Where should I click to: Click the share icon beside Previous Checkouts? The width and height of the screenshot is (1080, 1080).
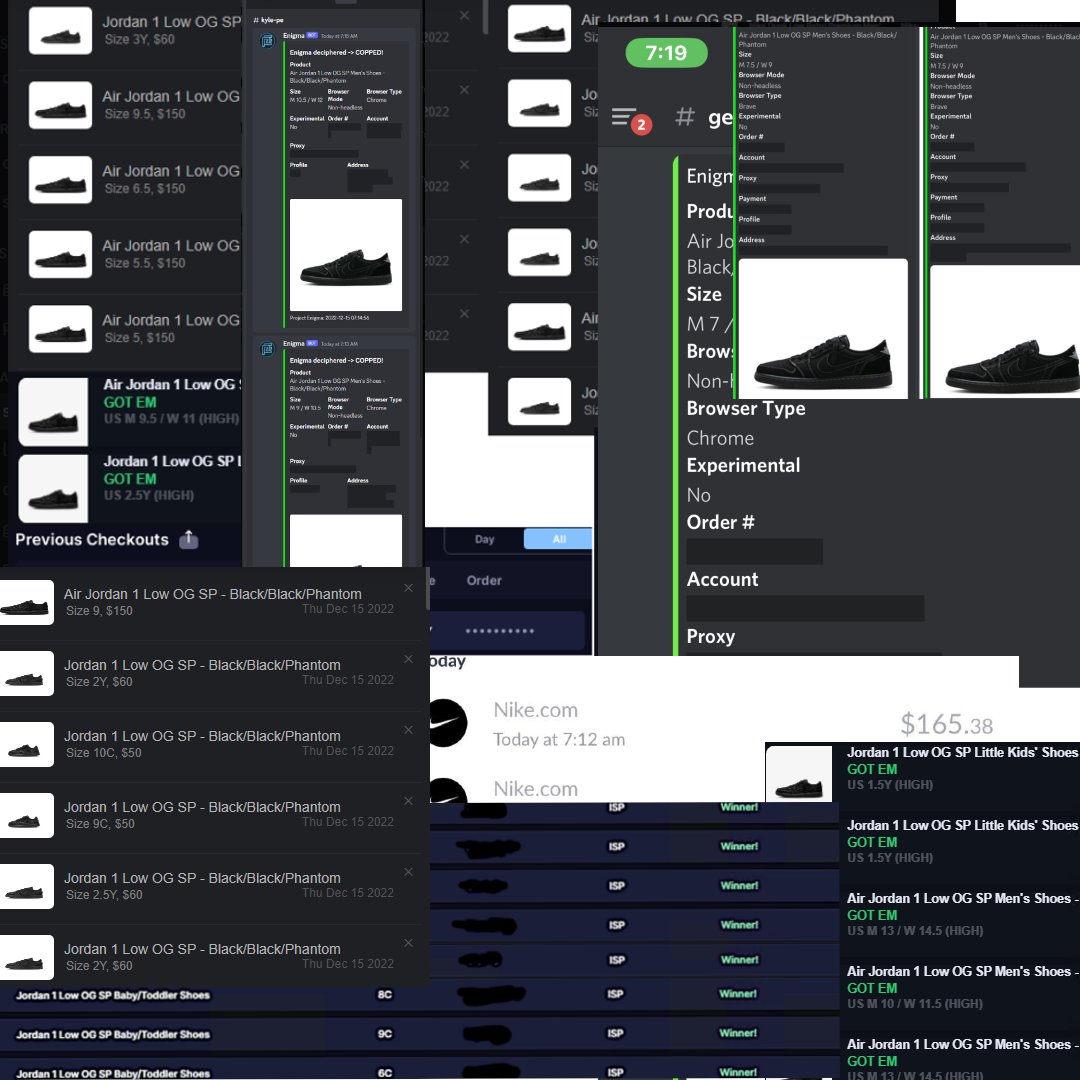click(x=189, y=539)
